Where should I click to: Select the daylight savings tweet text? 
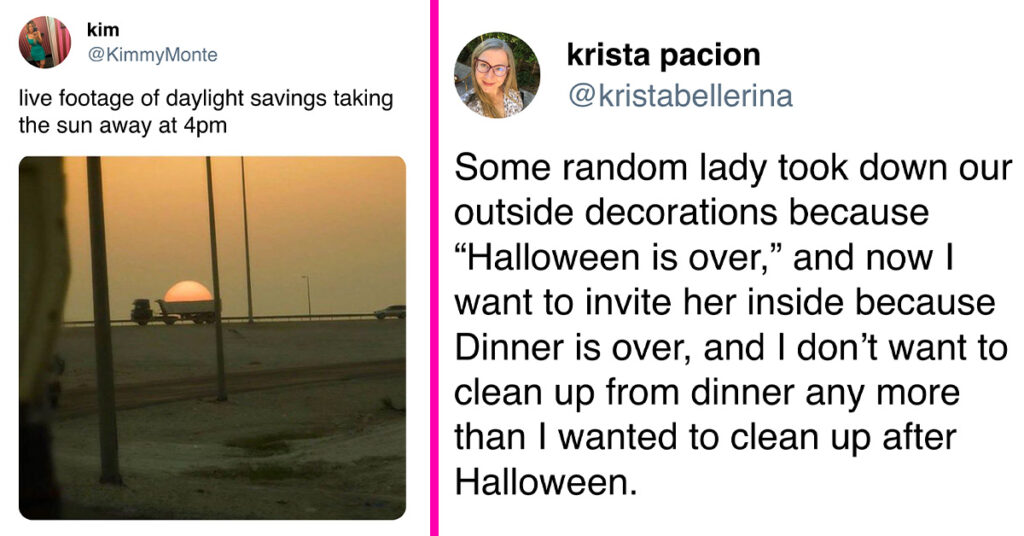206,112
